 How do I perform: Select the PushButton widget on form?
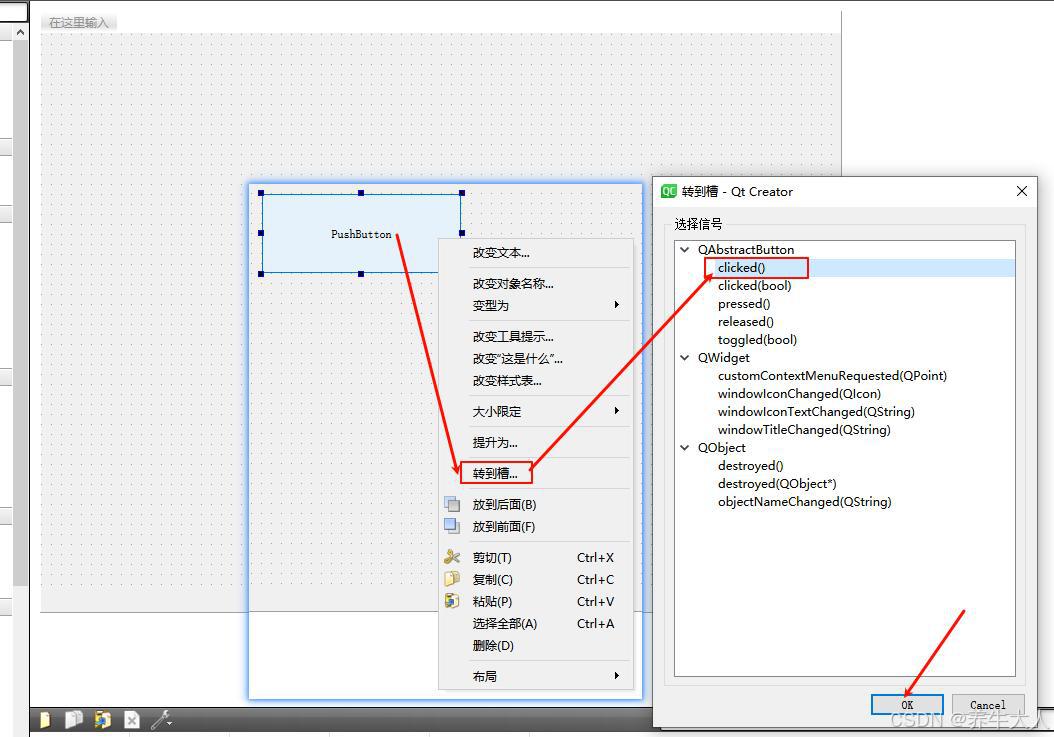[361, 233]
